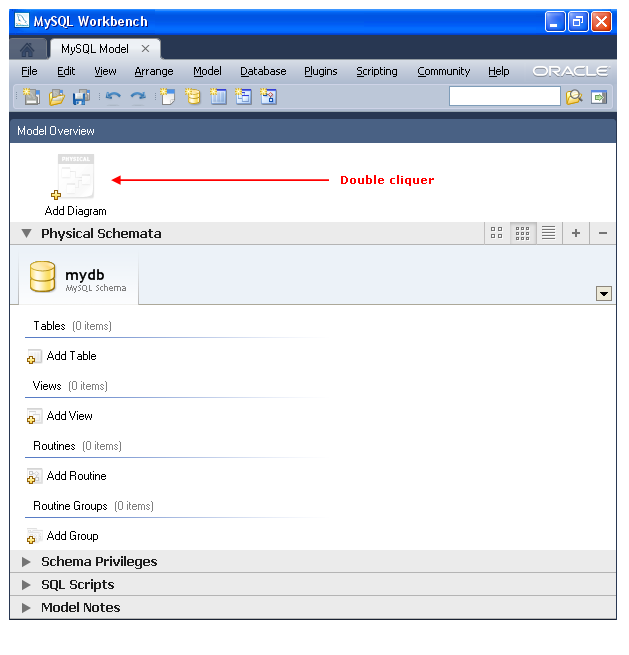
Task: Click Add Routine
Action: [75, 476]
